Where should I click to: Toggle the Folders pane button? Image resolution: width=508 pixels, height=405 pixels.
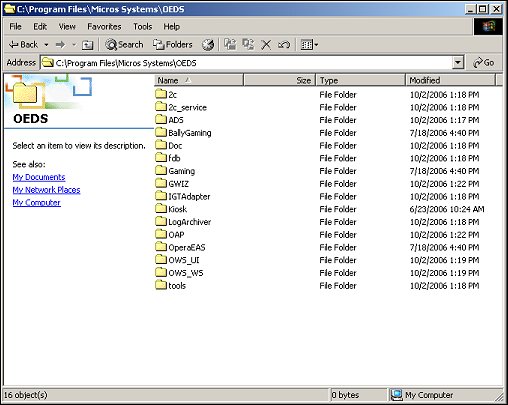(x=173, y=44)
